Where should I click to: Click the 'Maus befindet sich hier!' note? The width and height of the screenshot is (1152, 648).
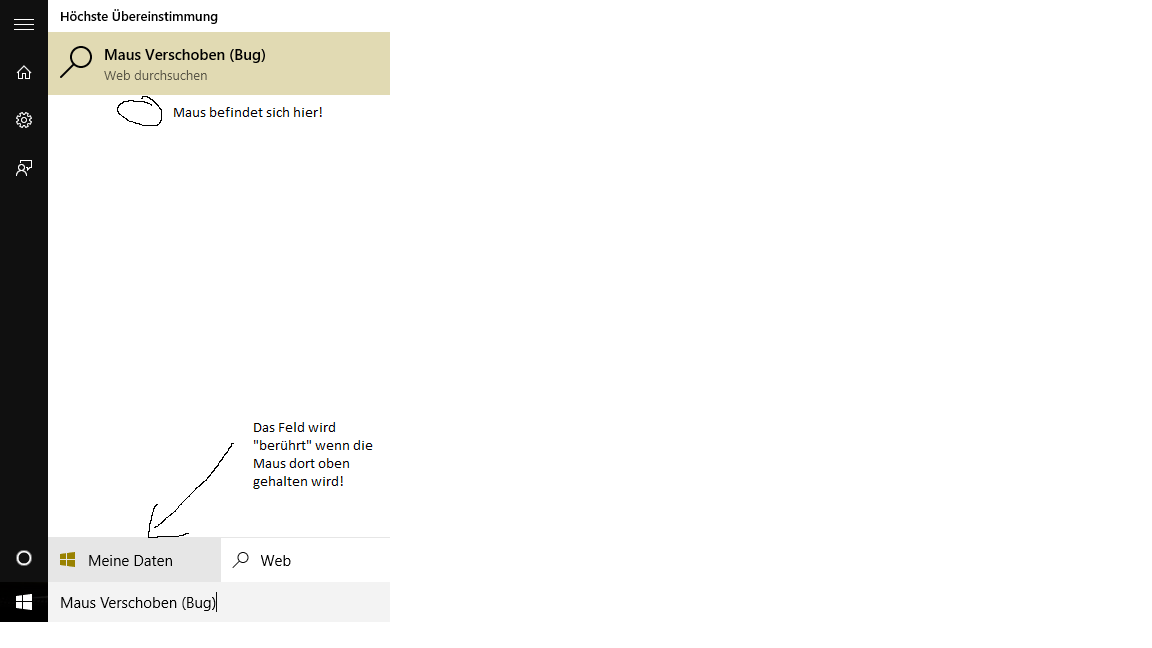248,112
